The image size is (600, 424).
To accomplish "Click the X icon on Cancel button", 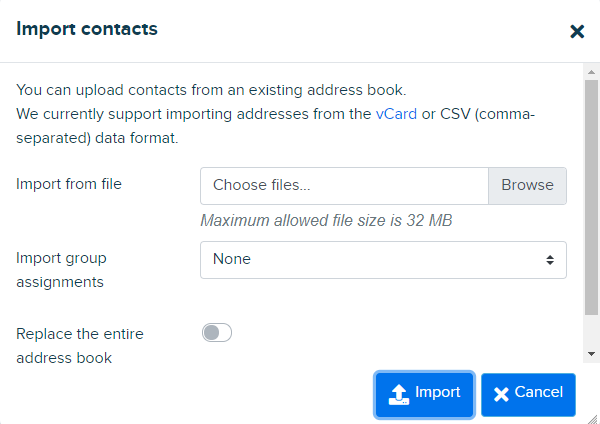I will (x=501, y=394).
